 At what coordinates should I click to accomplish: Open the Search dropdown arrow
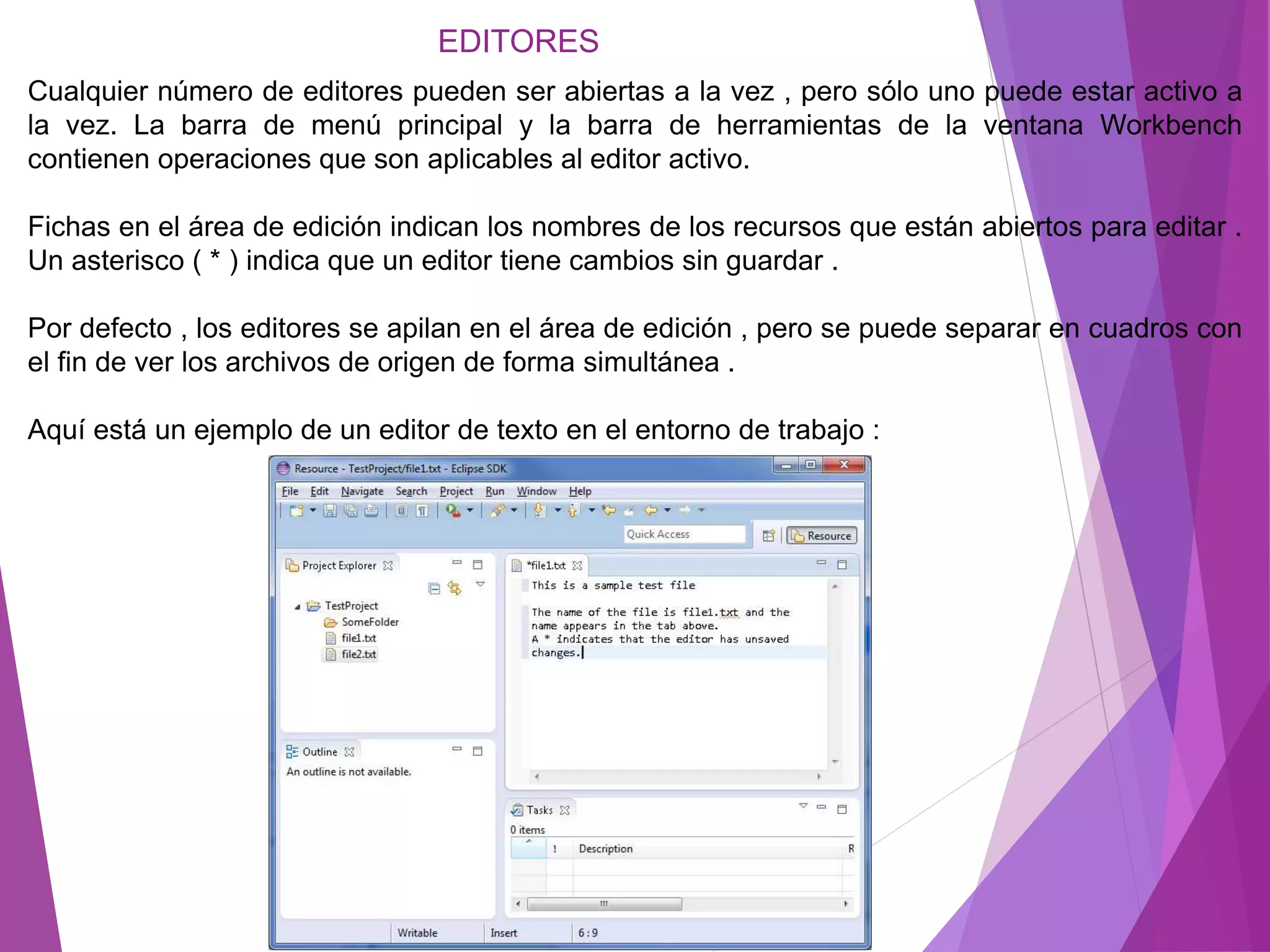tap(514, 511)
